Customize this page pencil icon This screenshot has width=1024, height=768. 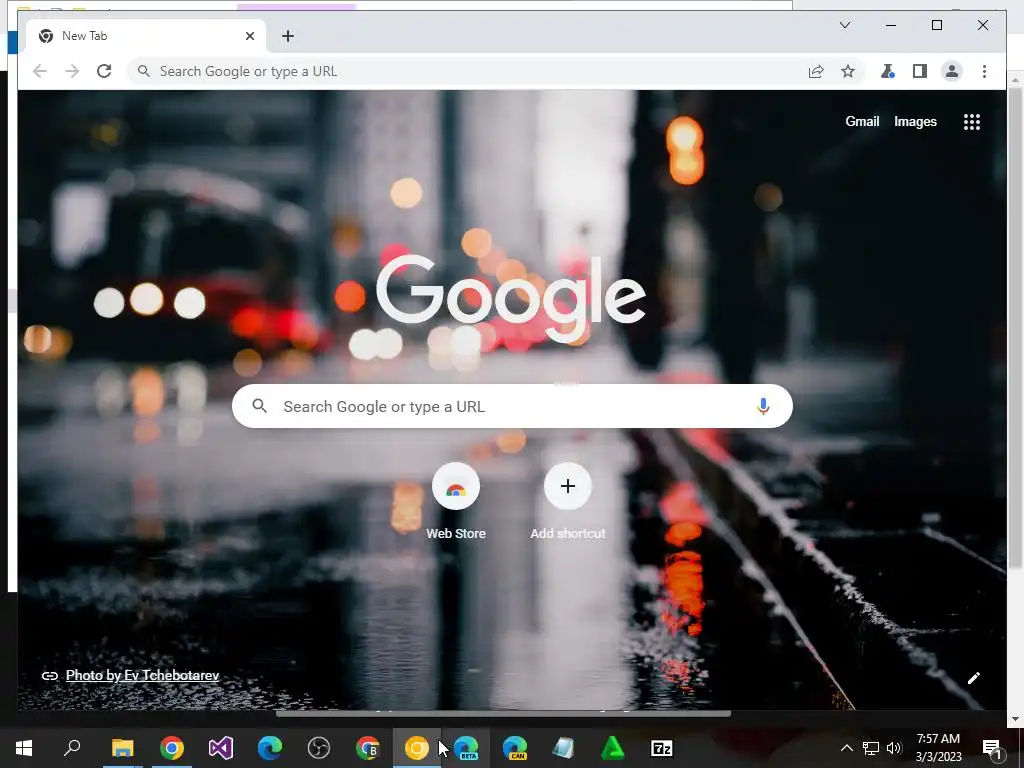pyautogui.click(x=974, y=678)
